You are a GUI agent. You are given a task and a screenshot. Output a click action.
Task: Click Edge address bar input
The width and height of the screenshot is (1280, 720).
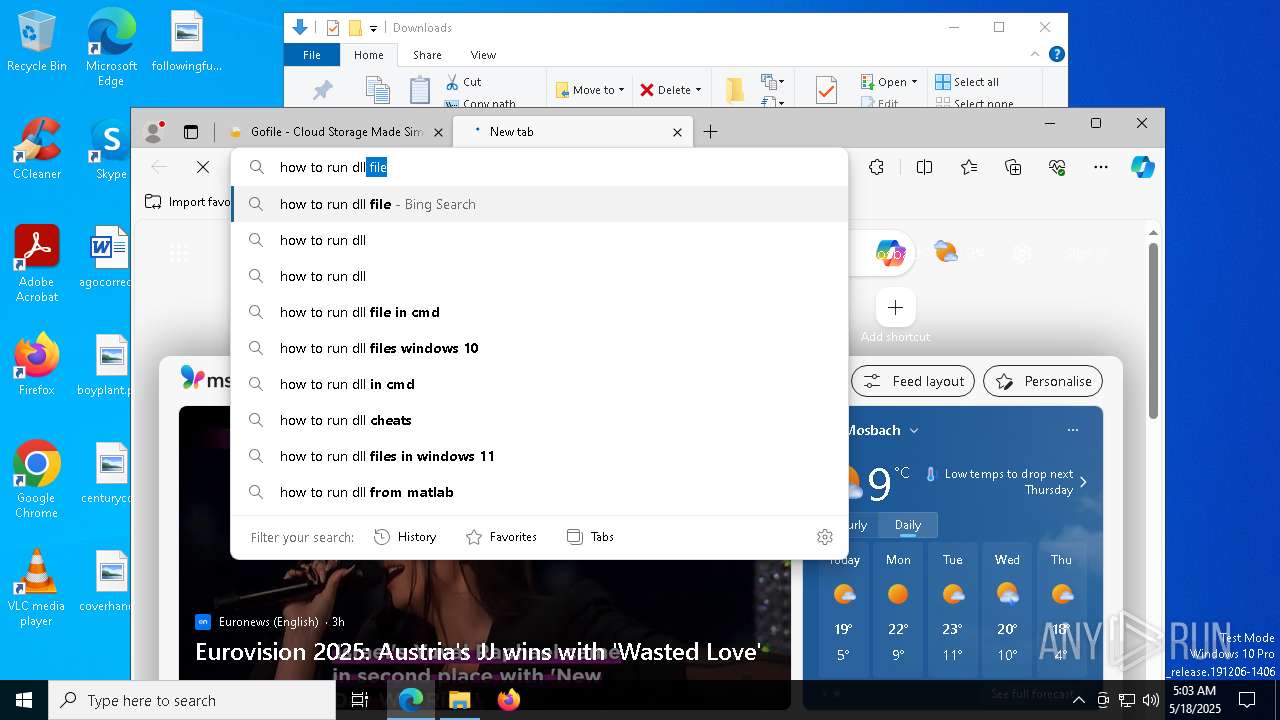(539, 167)
